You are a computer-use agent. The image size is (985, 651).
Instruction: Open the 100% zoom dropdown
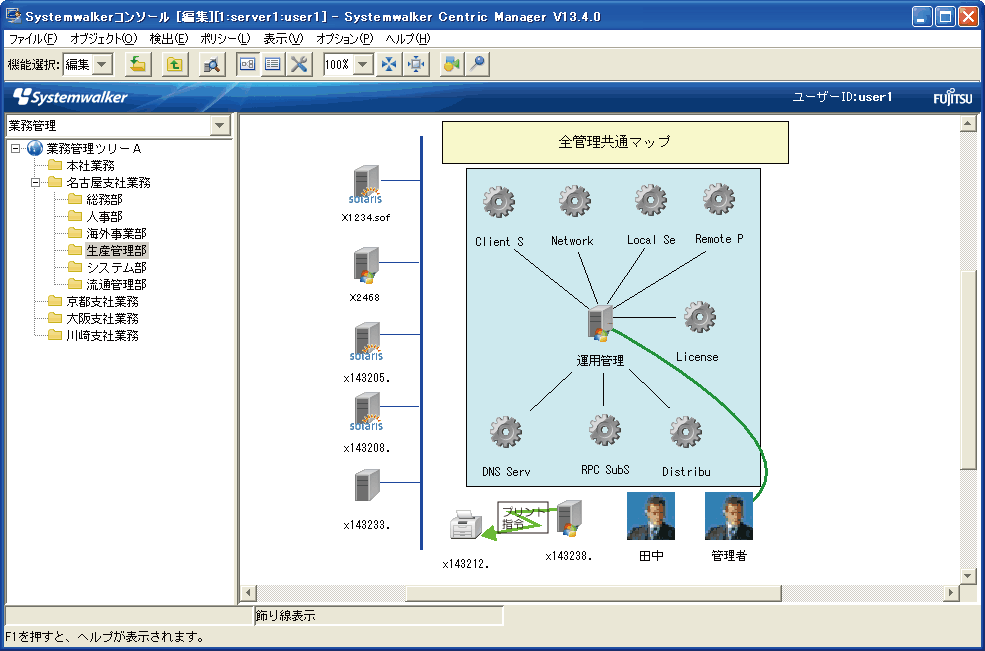click(x=363, y=65)
